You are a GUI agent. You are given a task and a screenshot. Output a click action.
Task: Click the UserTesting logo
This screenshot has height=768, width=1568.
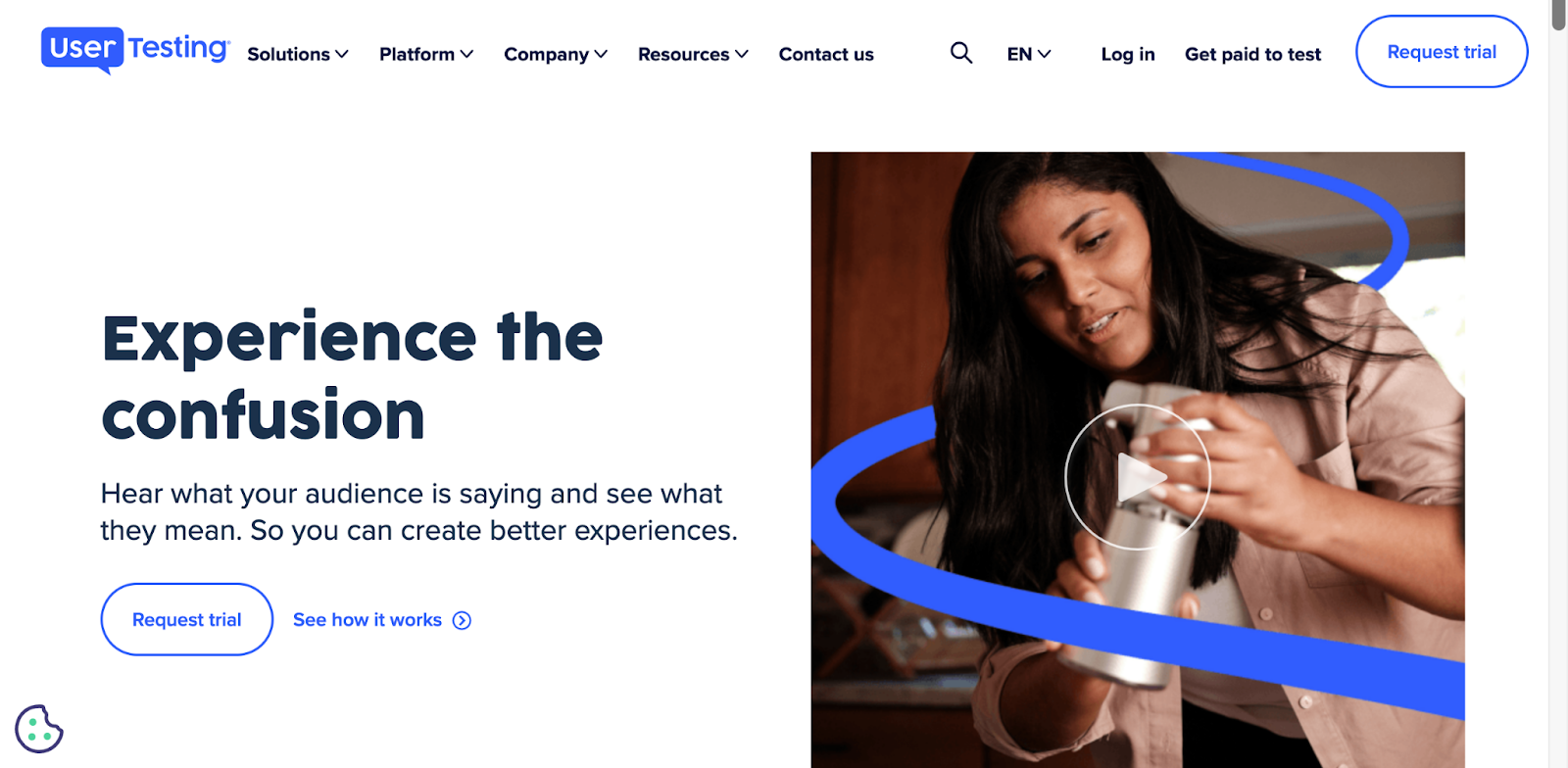tap(136, 50)
